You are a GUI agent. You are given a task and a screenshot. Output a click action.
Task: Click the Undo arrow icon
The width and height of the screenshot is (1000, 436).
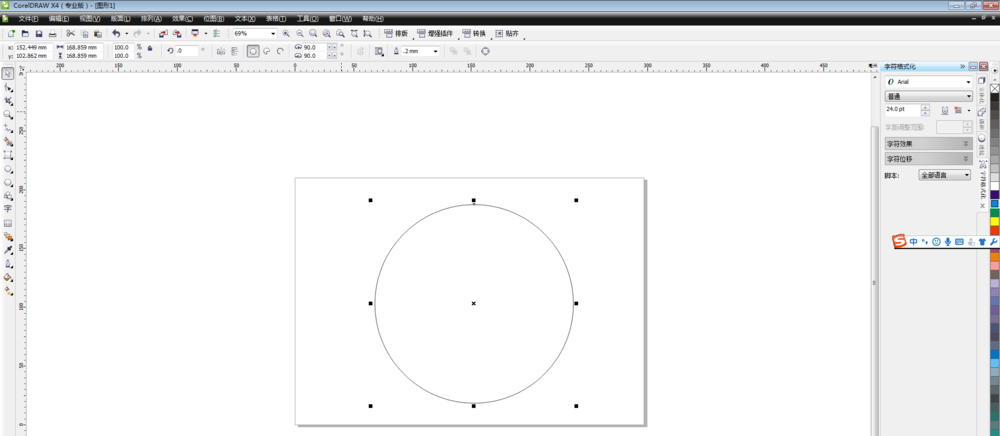pos(116,34)
